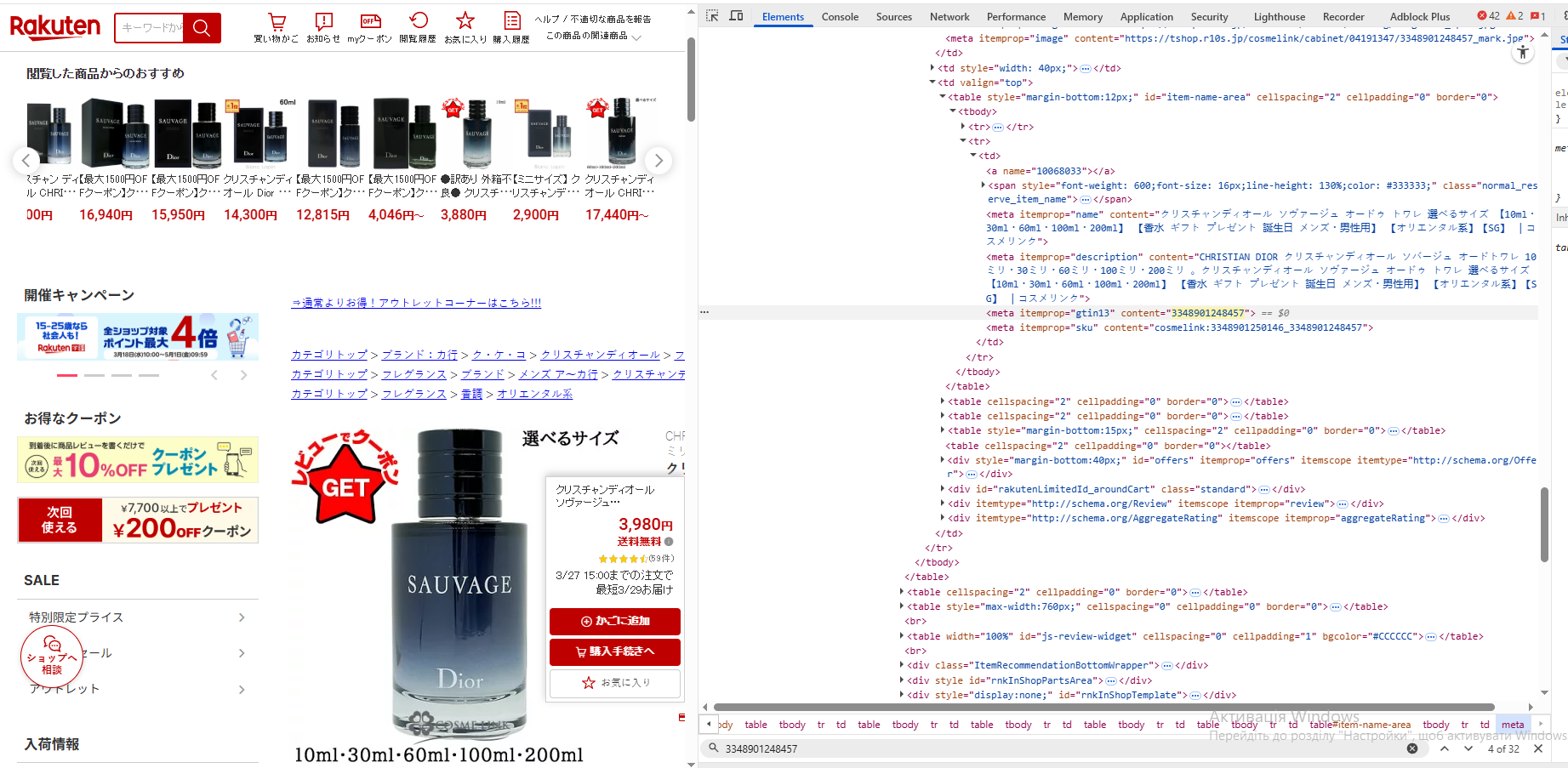Click the Rakuten page vertical scrollbar
The image size is (1568, 768).
[691, 79]
